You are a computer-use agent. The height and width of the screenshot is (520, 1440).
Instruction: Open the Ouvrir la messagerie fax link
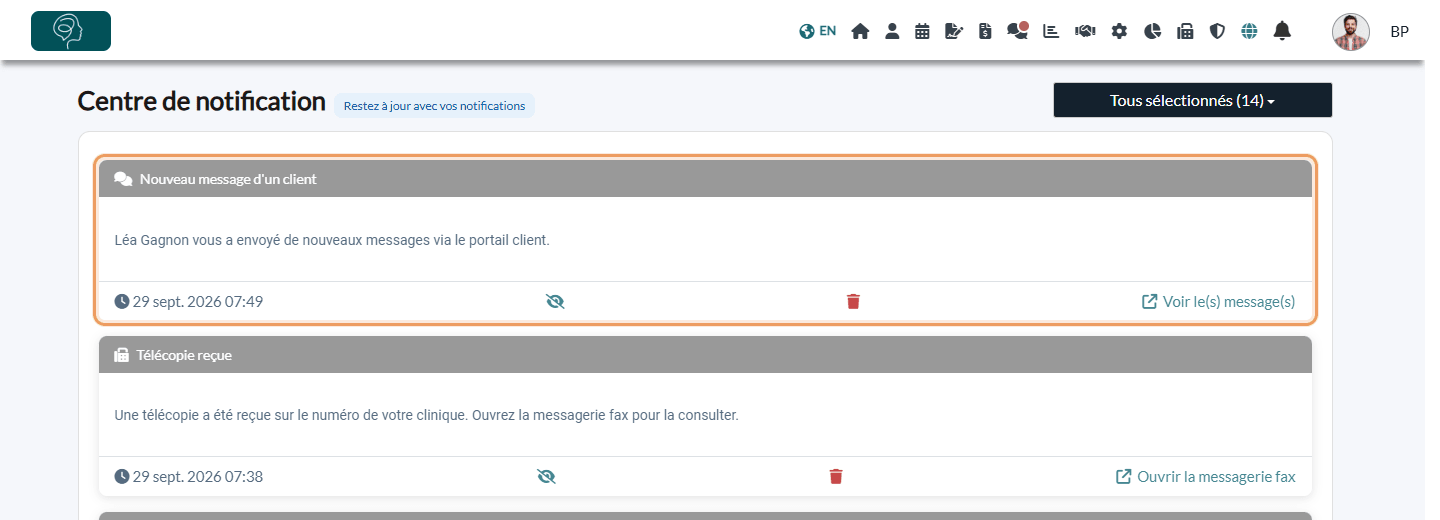point(1206,476)
